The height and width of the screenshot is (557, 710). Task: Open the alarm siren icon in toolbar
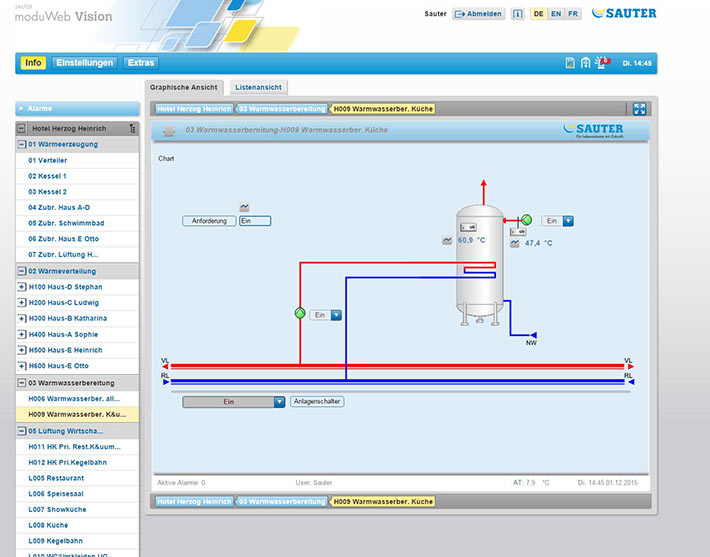(x=602, y=63)
